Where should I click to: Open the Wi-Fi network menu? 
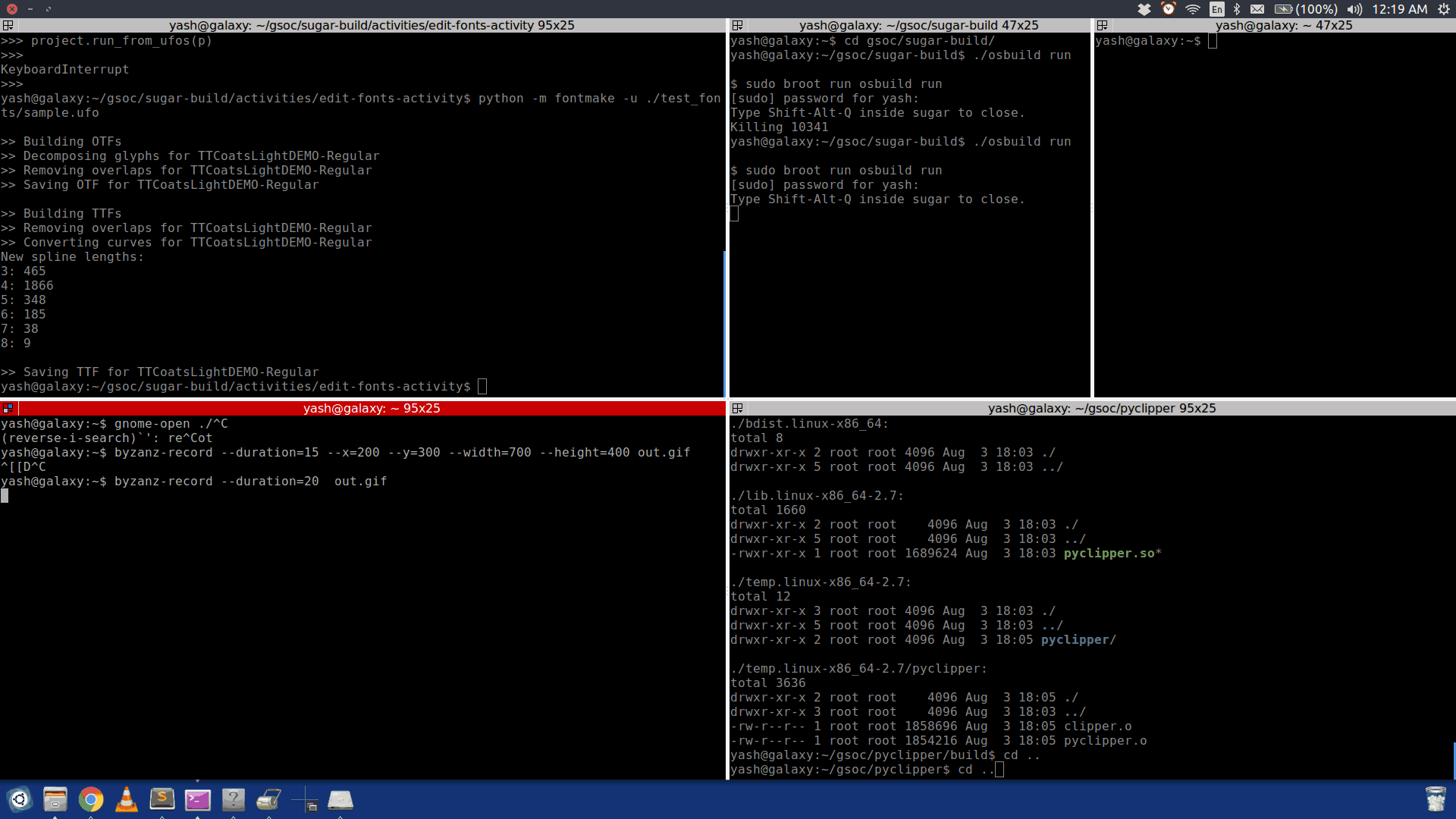(x=1193, y=9)
